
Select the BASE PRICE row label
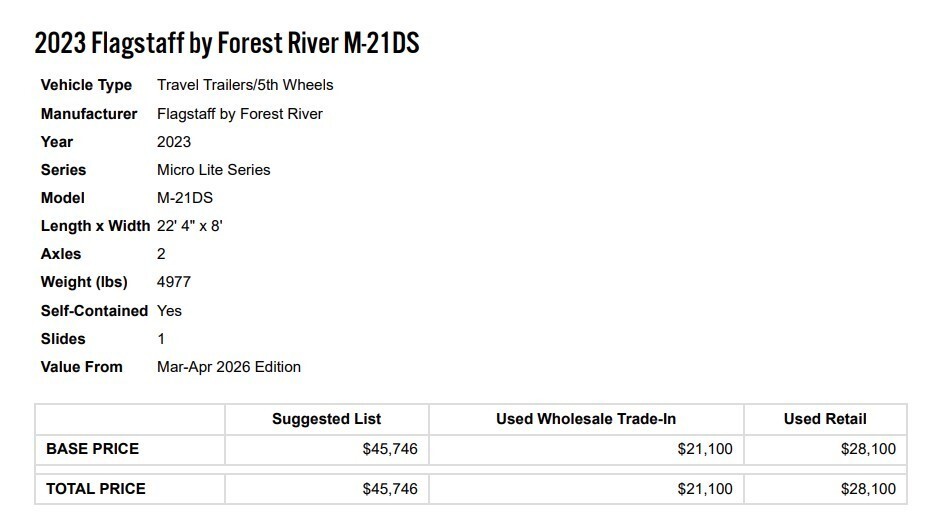(92, 449)
